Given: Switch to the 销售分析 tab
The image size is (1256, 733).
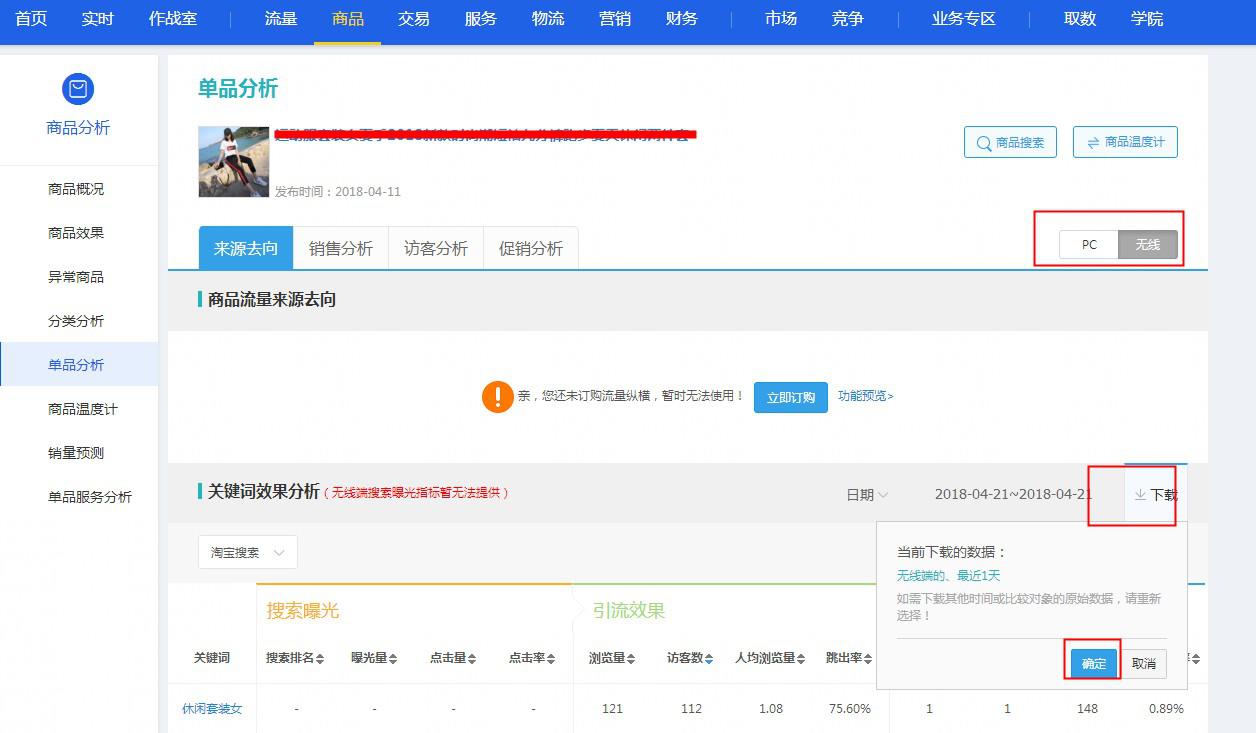Looking at the screenshot, I should click(340, 247).
